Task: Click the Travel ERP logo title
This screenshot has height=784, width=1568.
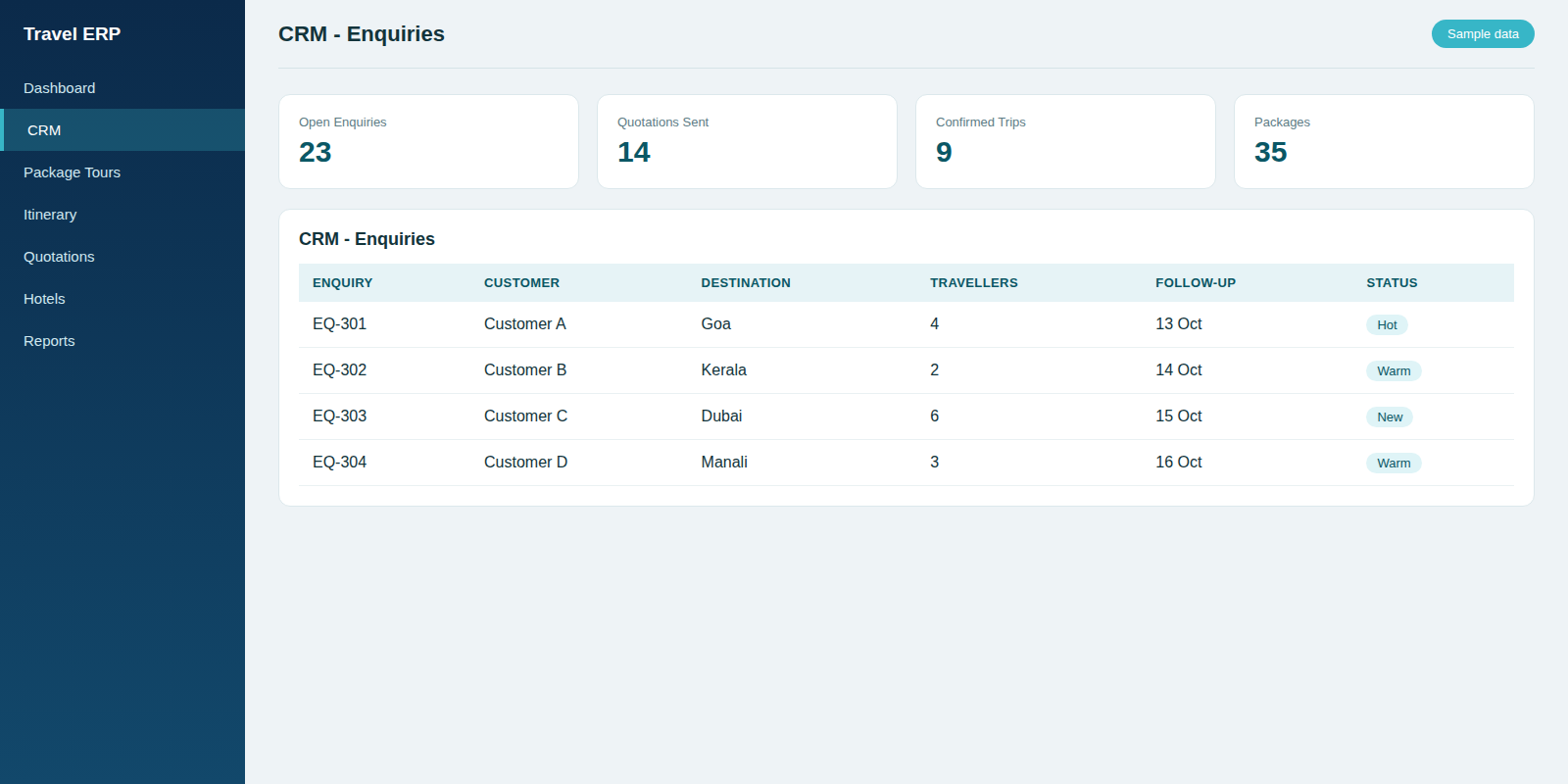Action: [x=73, y=34]
